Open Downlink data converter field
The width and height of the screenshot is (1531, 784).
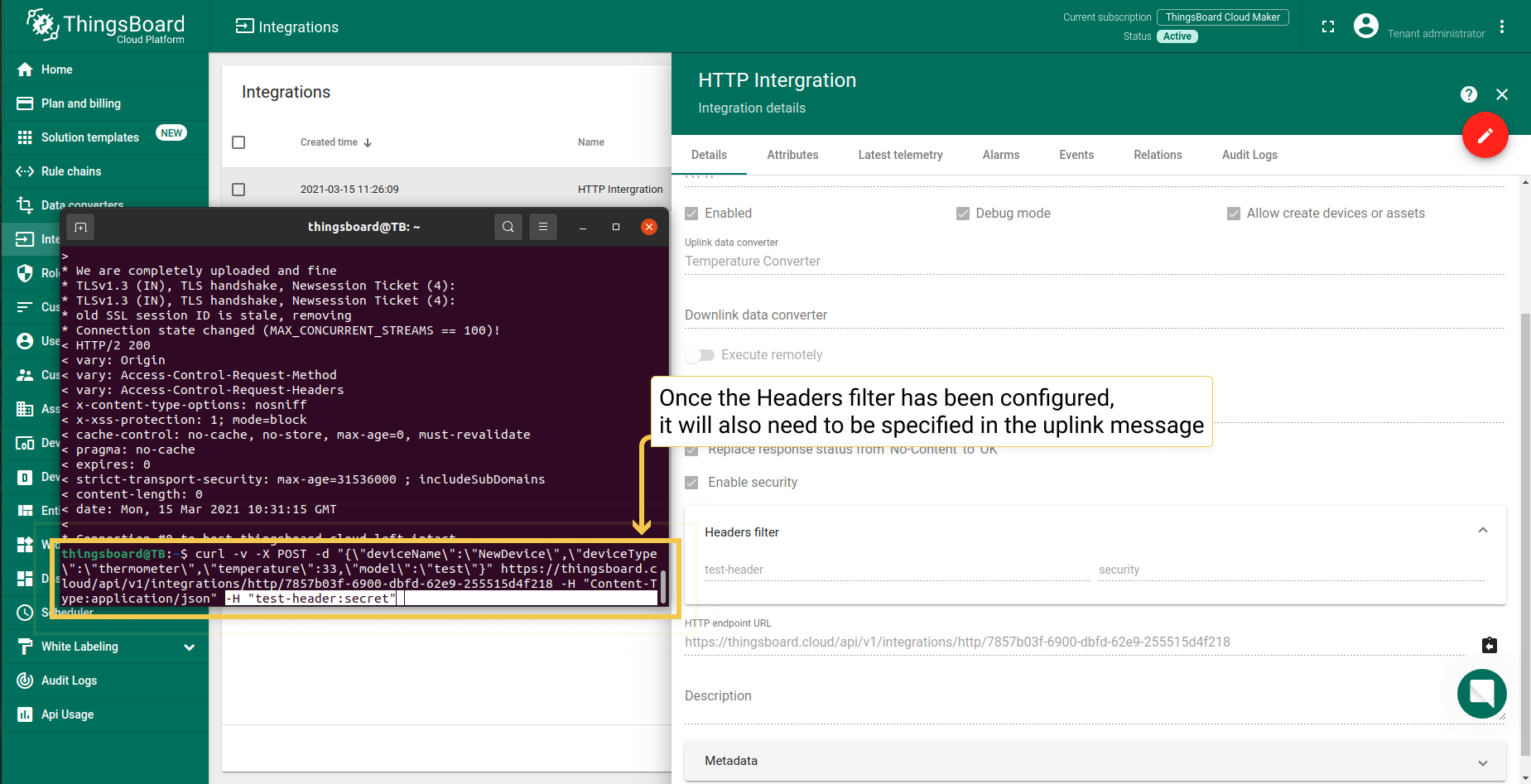point(1095,315)
